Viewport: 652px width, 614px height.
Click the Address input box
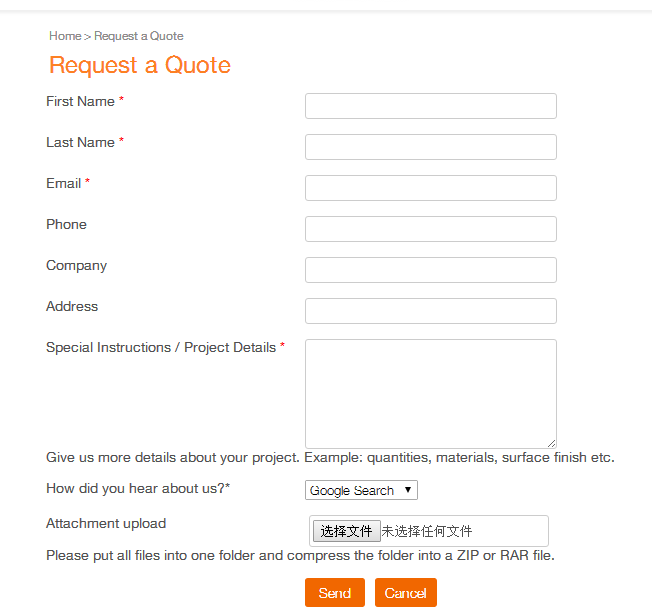(431, 311)
